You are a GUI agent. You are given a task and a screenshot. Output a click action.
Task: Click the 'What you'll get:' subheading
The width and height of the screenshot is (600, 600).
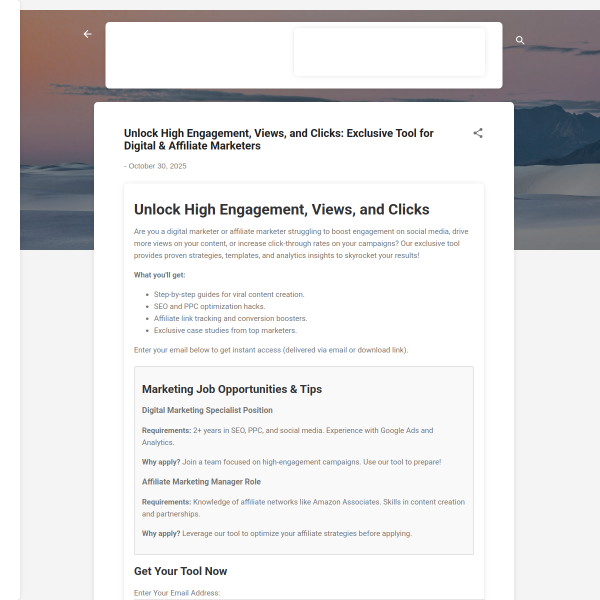coord(159,275)
